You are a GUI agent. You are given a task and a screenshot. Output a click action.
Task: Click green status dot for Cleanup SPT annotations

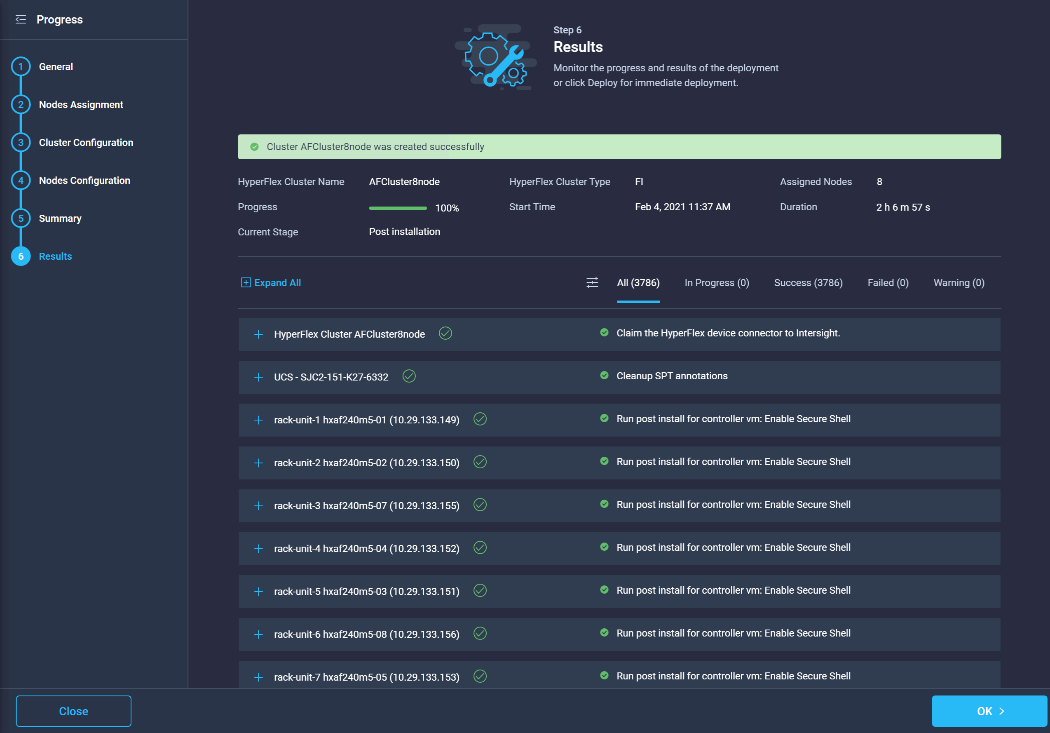(604, 376)
